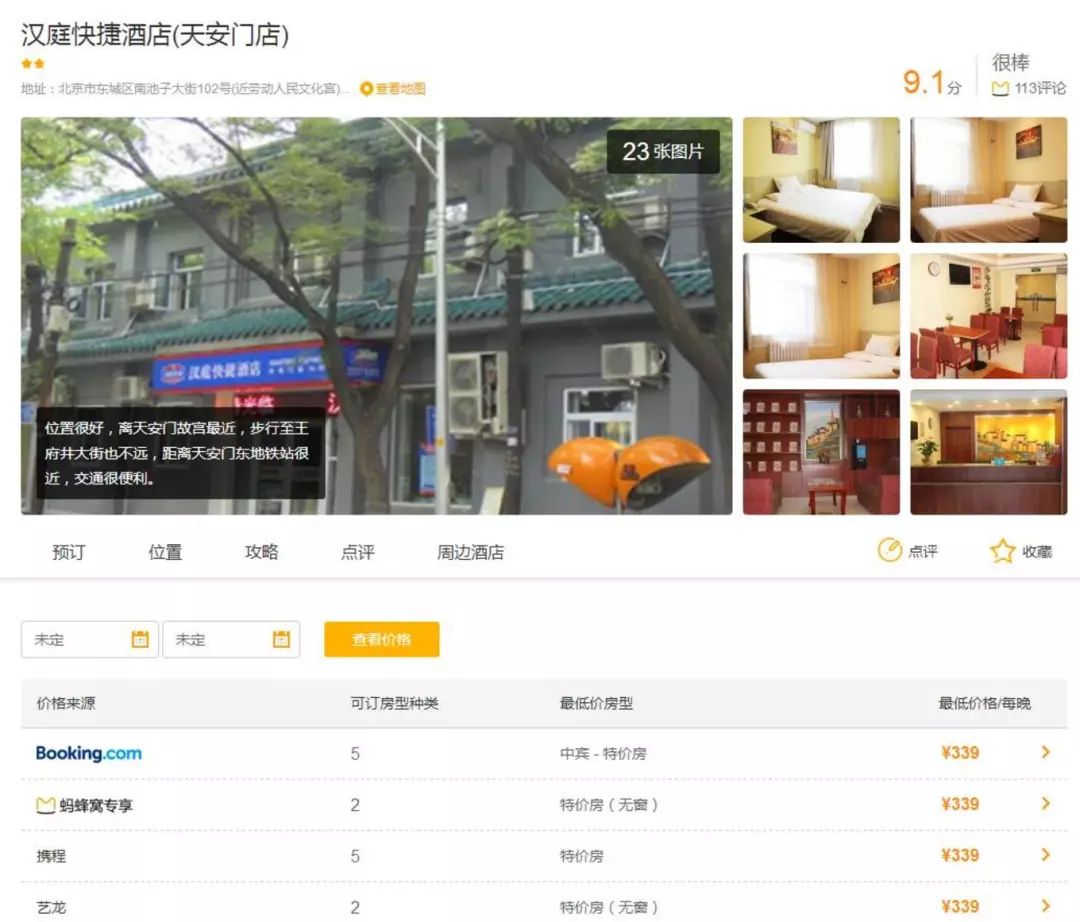
Task: Click the 携程 特价房 room type
Action: 581,856
